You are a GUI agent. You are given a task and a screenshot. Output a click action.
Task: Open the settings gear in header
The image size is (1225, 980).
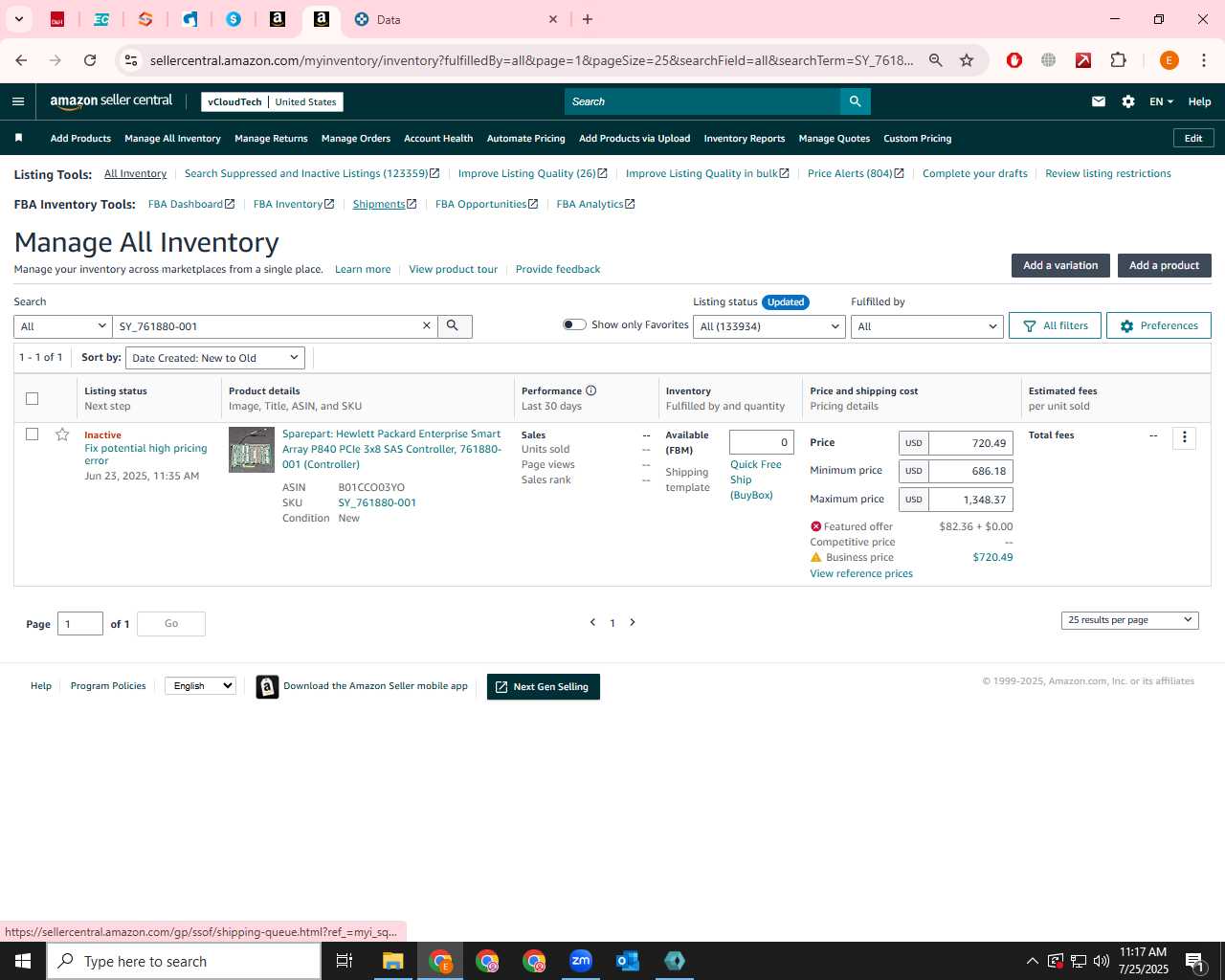point(1128,101)
